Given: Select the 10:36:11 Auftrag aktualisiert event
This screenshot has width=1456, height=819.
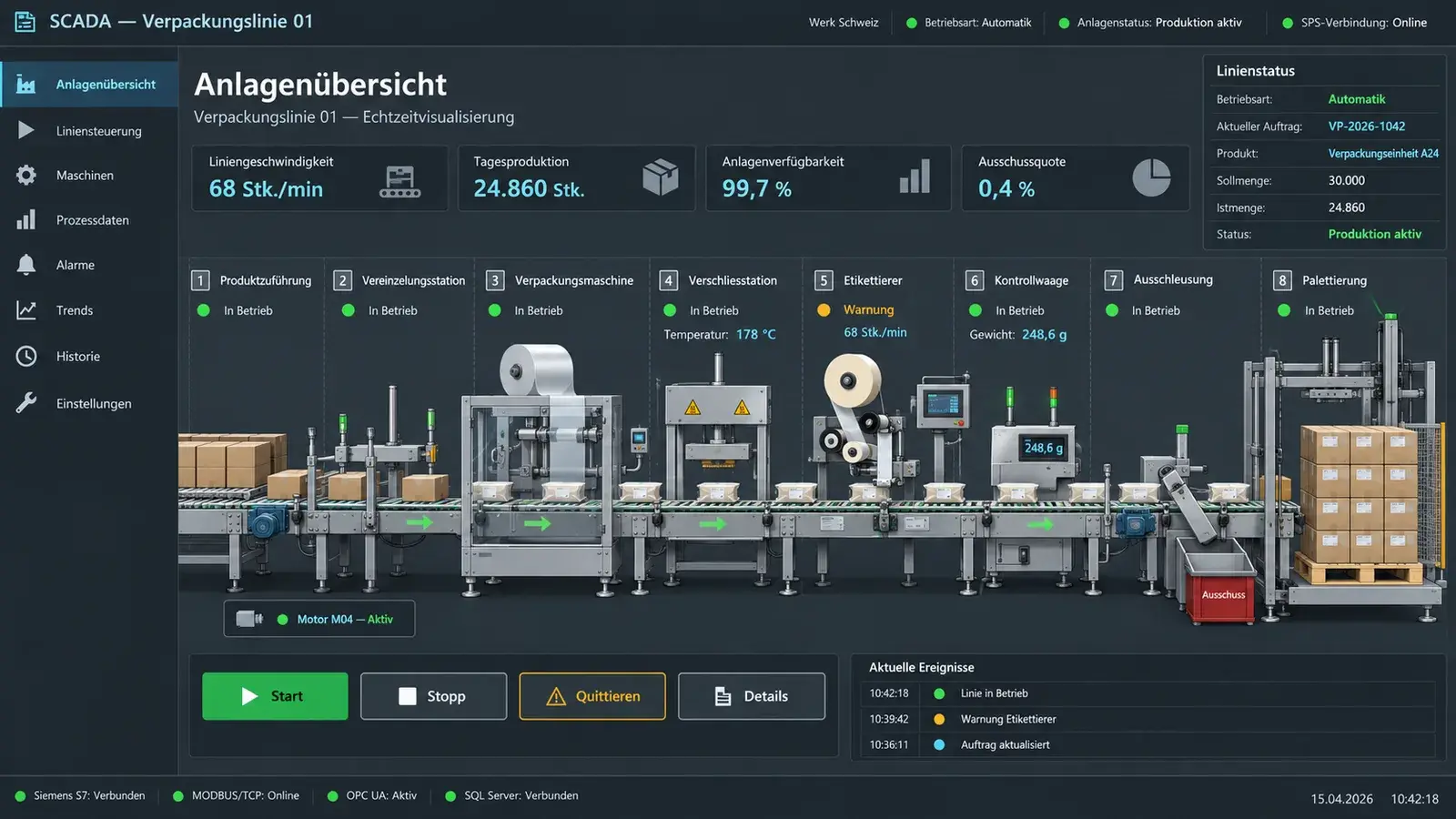Looking at the screenshot, I should (x=1147, y=744).
